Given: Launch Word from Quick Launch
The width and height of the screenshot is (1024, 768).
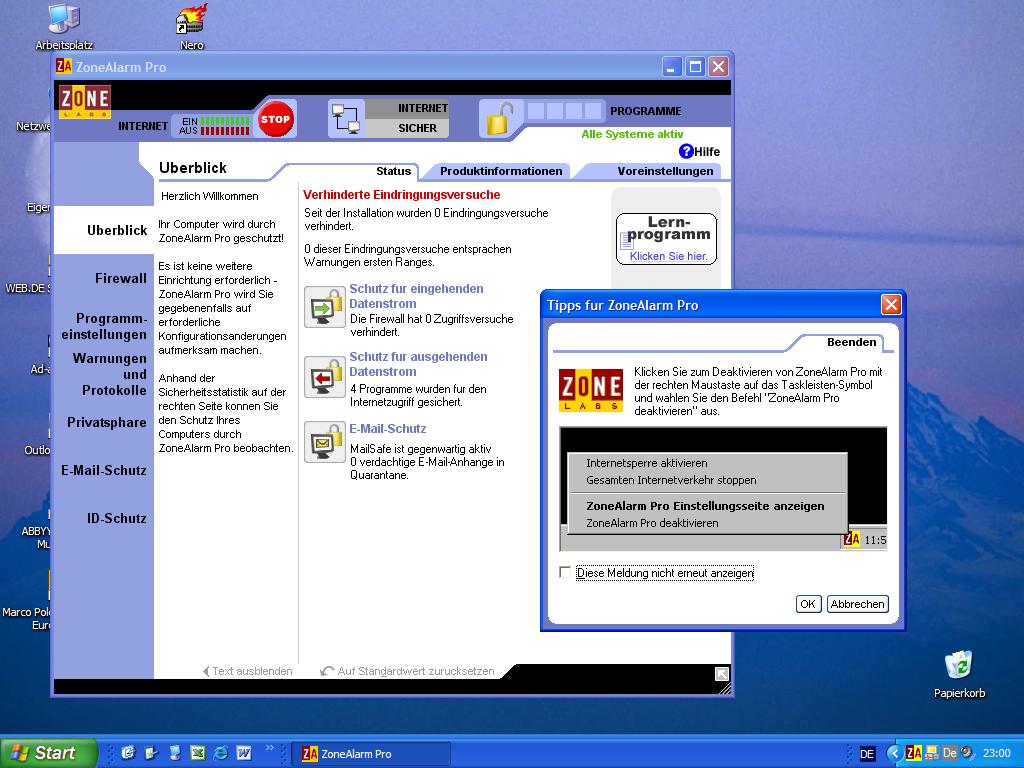Looking at the screenshot, I should pos(244,753).
